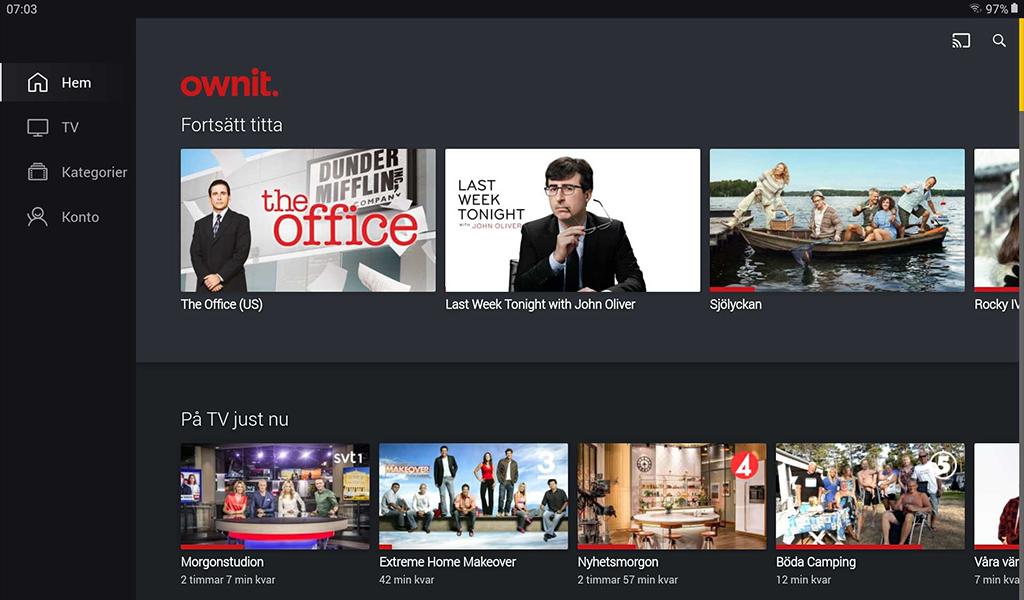Image resolution: width=1024 pixels, height=600 pixels.
Task: Click the 'Sjölyckan' title text
Action: pos(735,304)
